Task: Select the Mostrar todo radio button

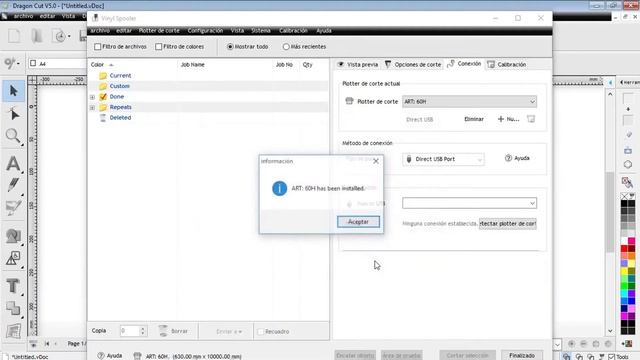Action: click(230, 47)
